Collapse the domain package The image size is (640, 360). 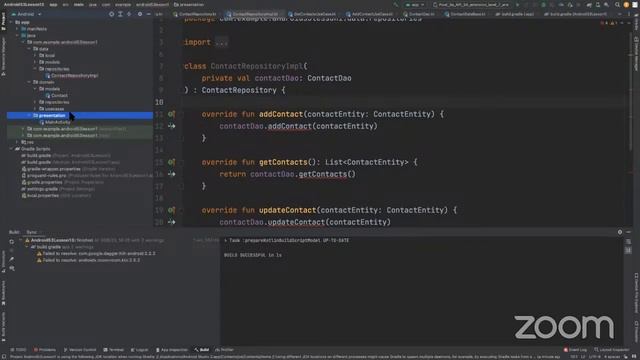[29, 82]
